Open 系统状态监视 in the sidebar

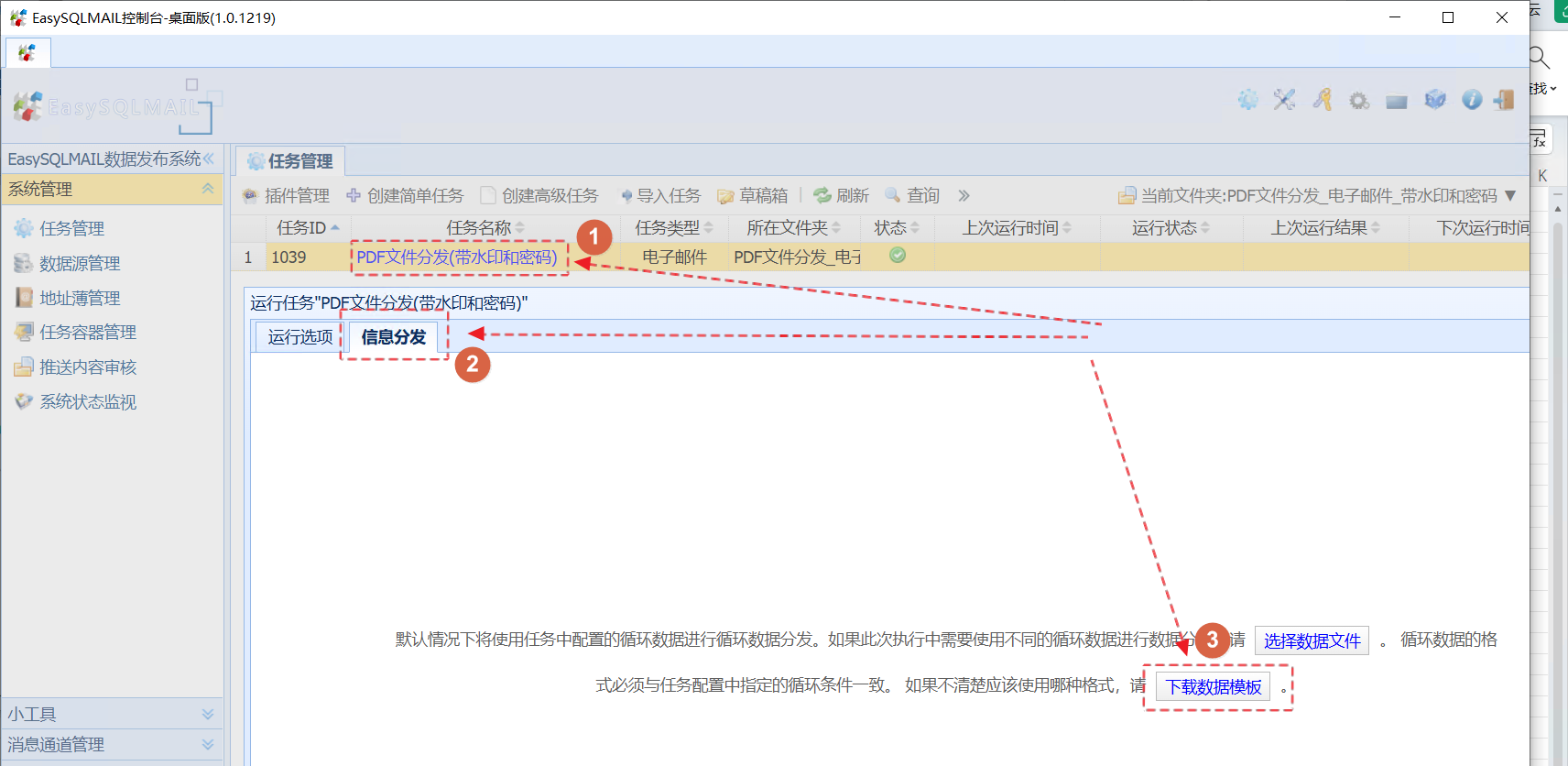88,401
